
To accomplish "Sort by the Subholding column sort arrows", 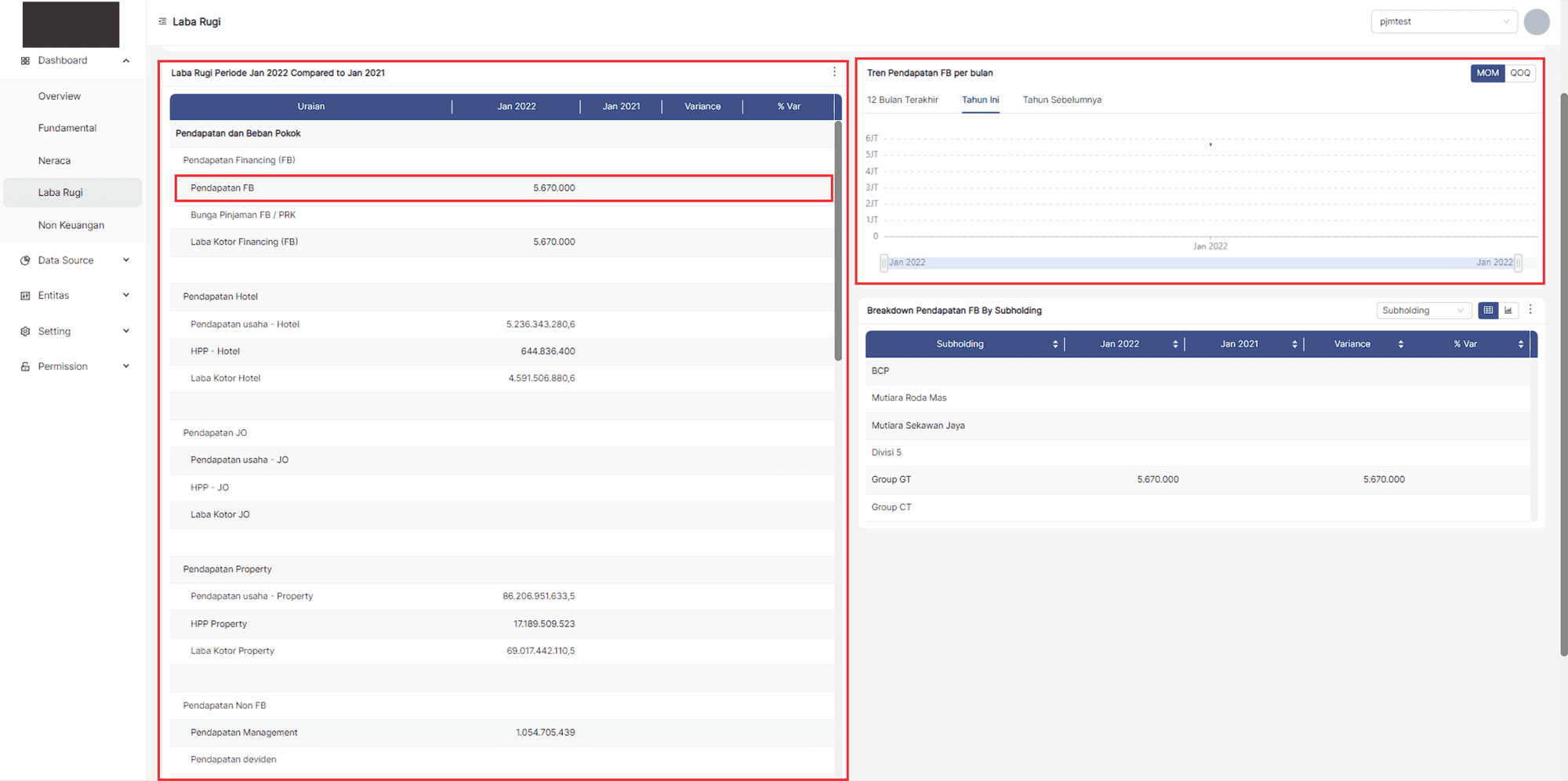I will (1055, 344).
